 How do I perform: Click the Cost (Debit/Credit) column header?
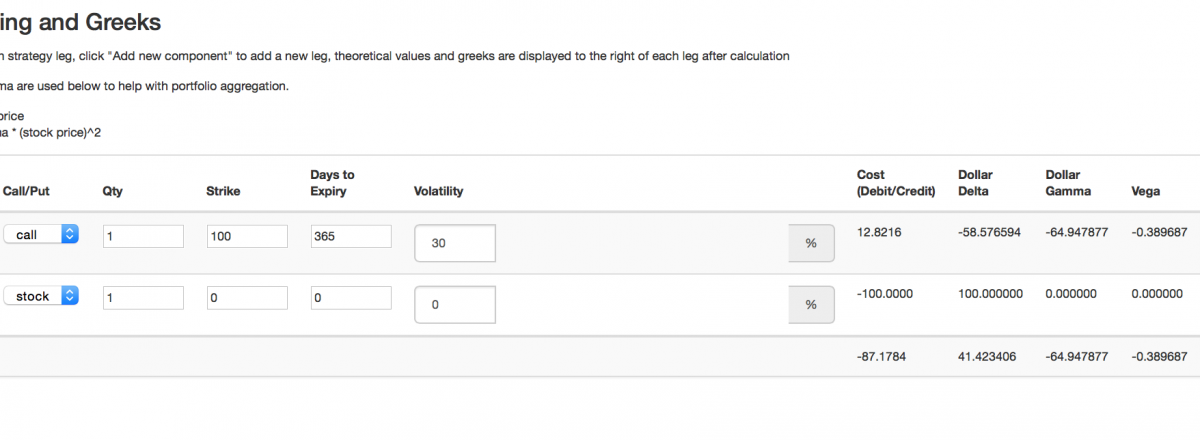click(x=896, y=183)
